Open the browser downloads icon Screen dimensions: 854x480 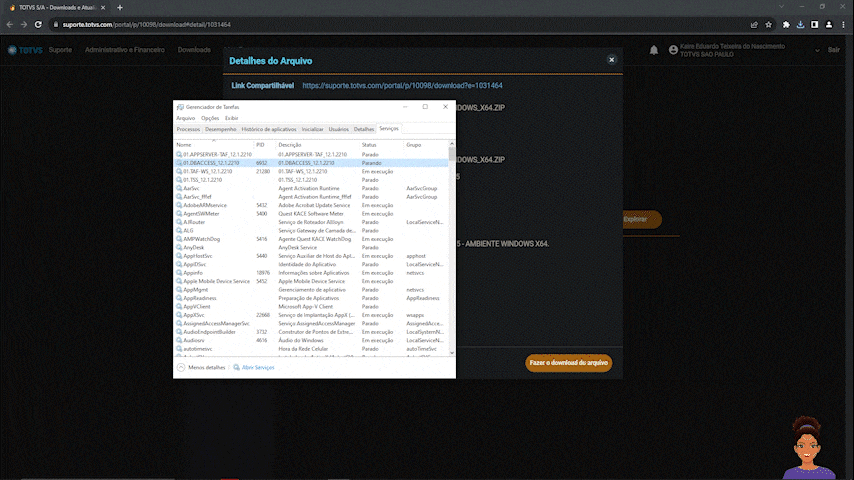(x=800, y=25)
